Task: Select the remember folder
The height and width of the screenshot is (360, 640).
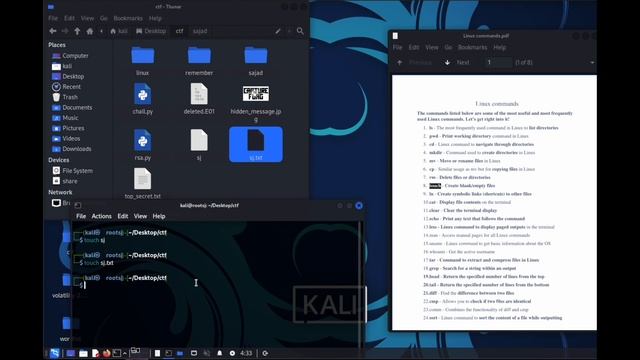Action: click(199, 61)
